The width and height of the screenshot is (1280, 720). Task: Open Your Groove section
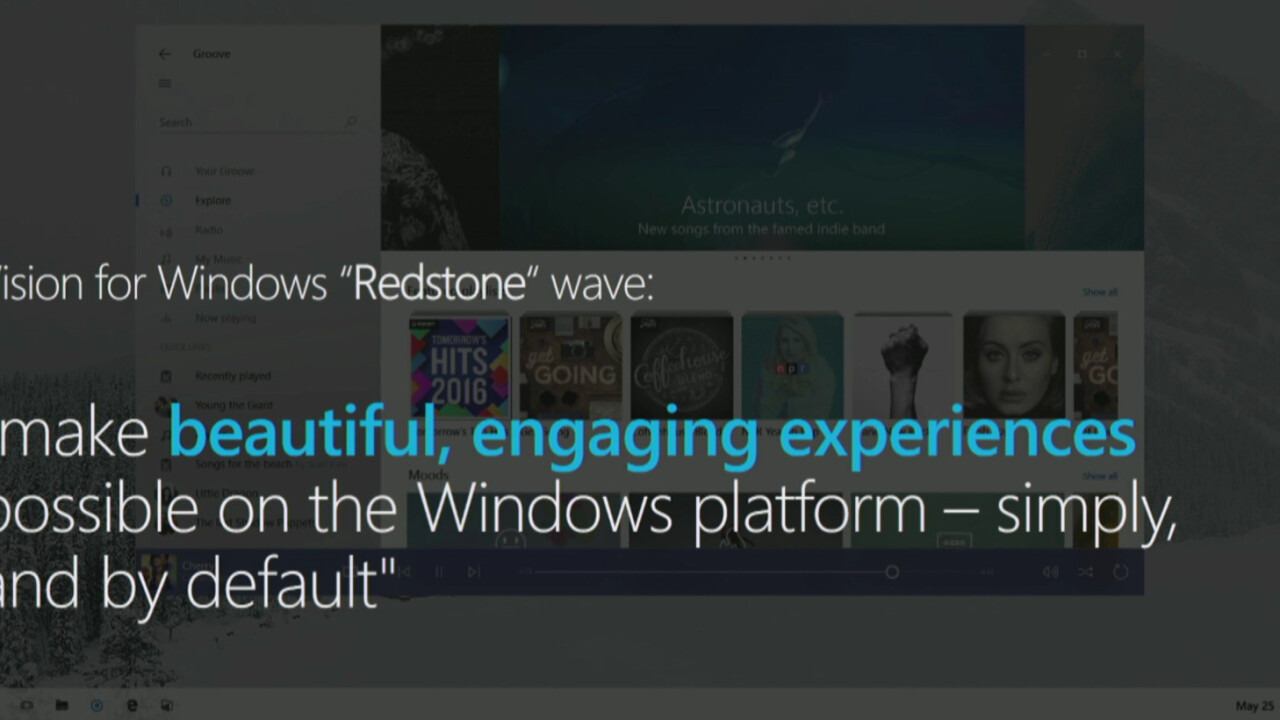(224, 171)
